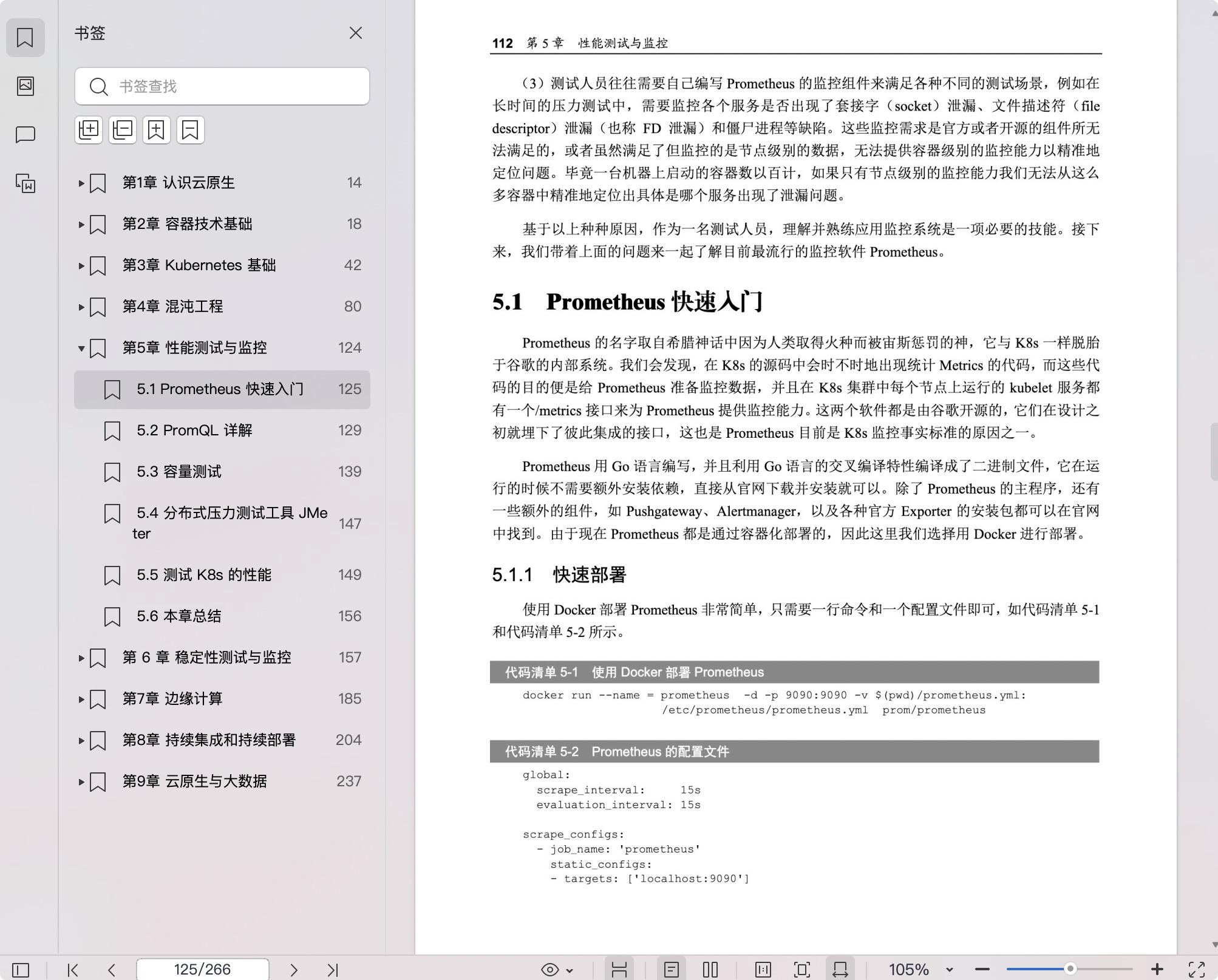
Task: Click heading 5.1.1 快速部署 in document
Action: click(x=559, y=574)
